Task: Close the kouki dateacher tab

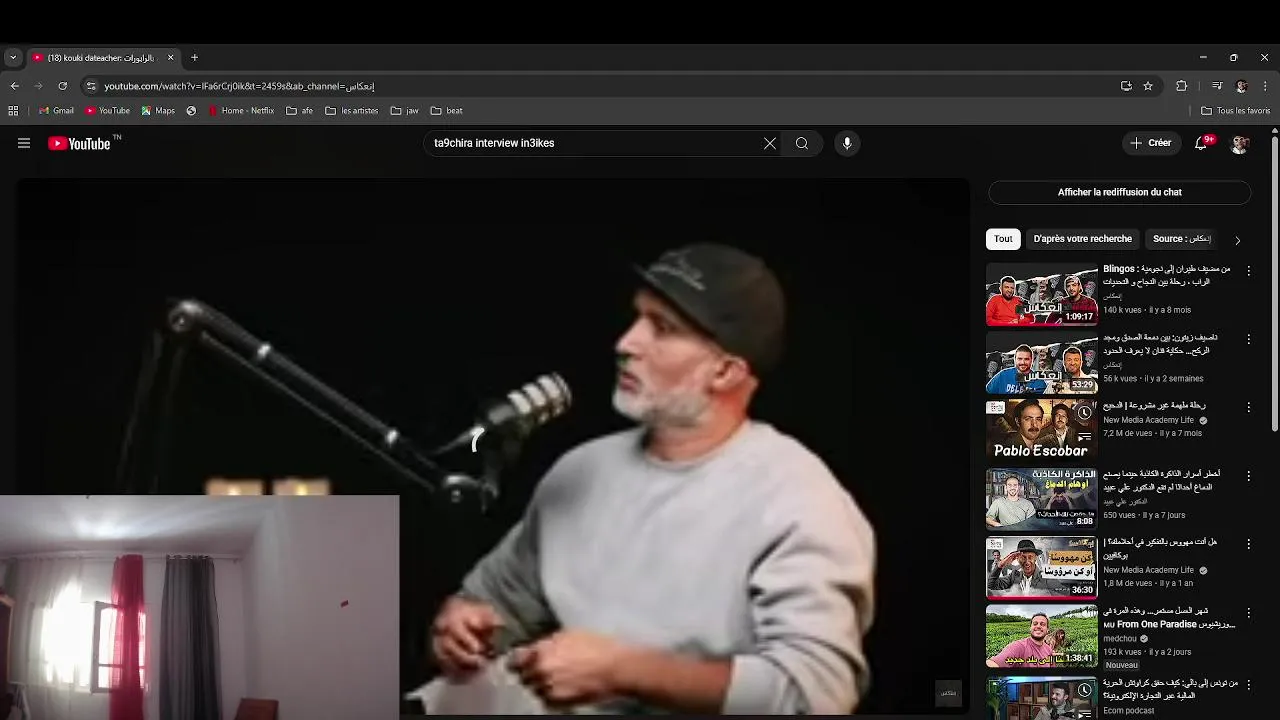Action: 170,57
